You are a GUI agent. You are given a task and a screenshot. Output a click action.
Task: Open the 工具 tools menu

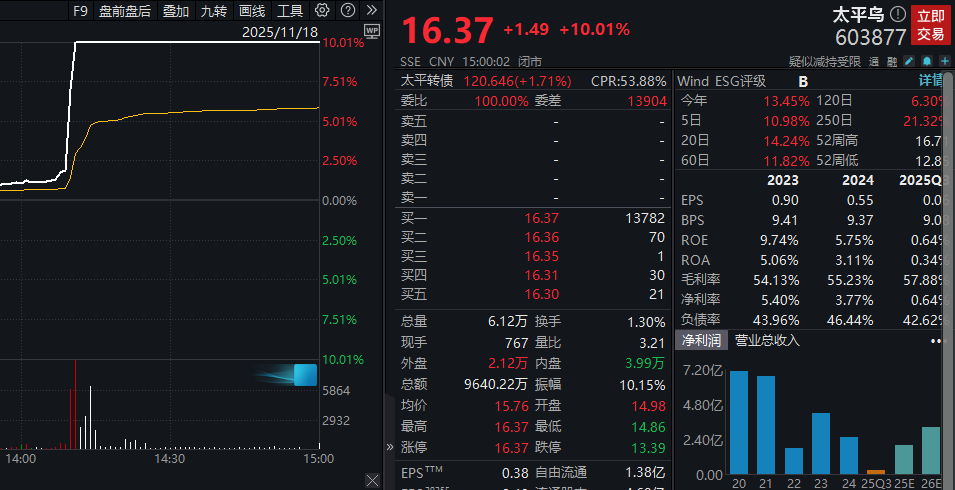pos(290,10)
